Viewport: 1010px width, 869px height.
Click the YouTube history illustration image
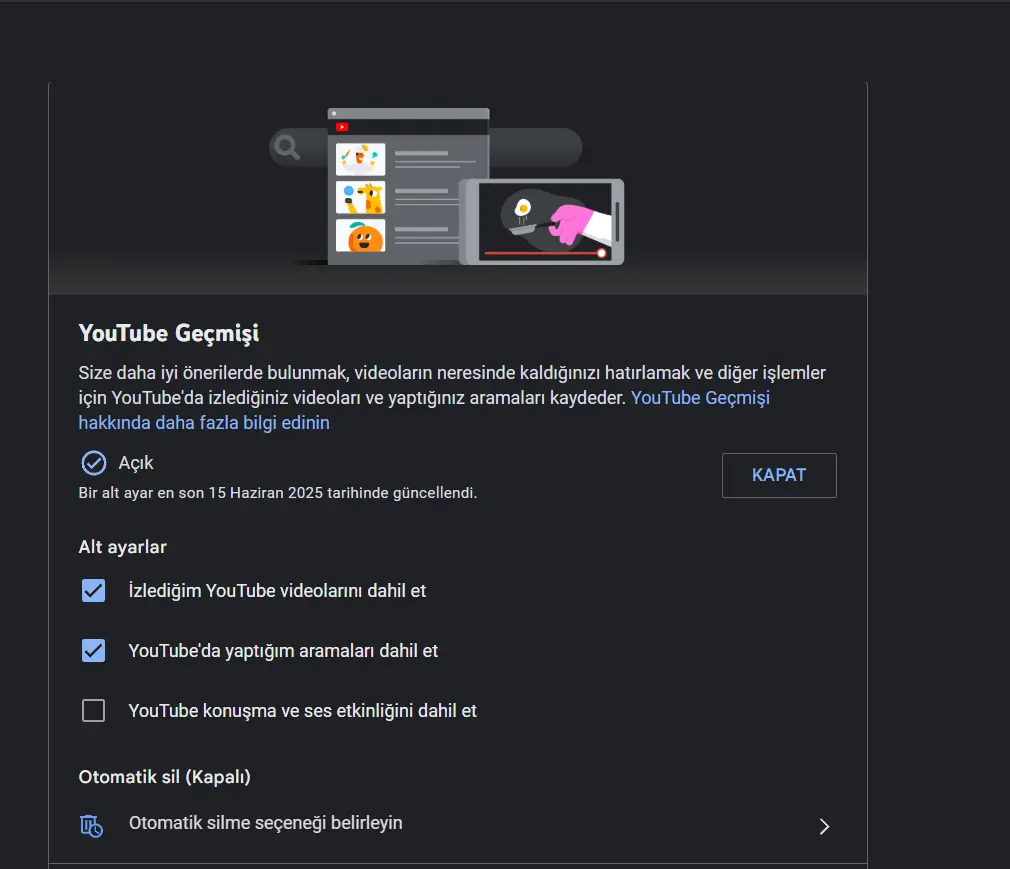(x=446, y=187)
